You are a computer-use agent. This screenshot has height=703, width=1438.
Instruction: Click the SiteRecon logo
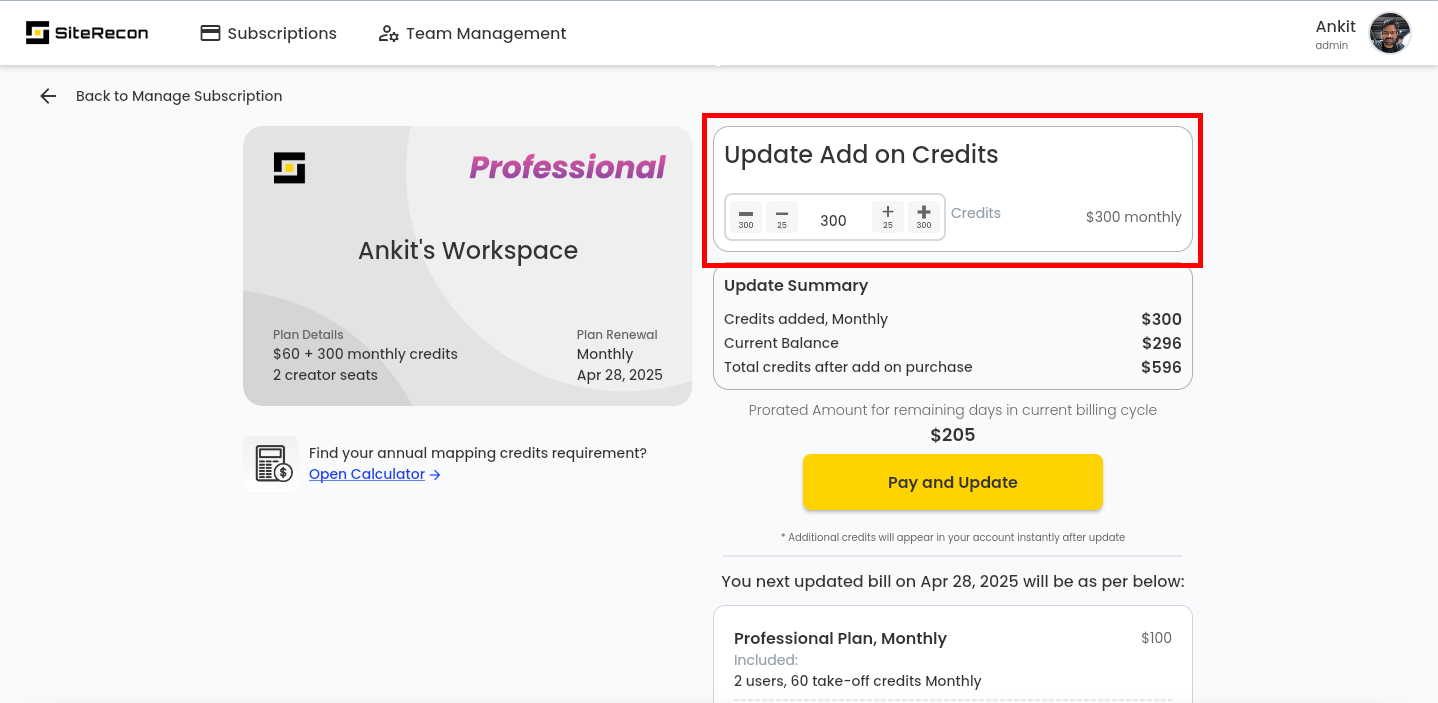tap(87, 33)
